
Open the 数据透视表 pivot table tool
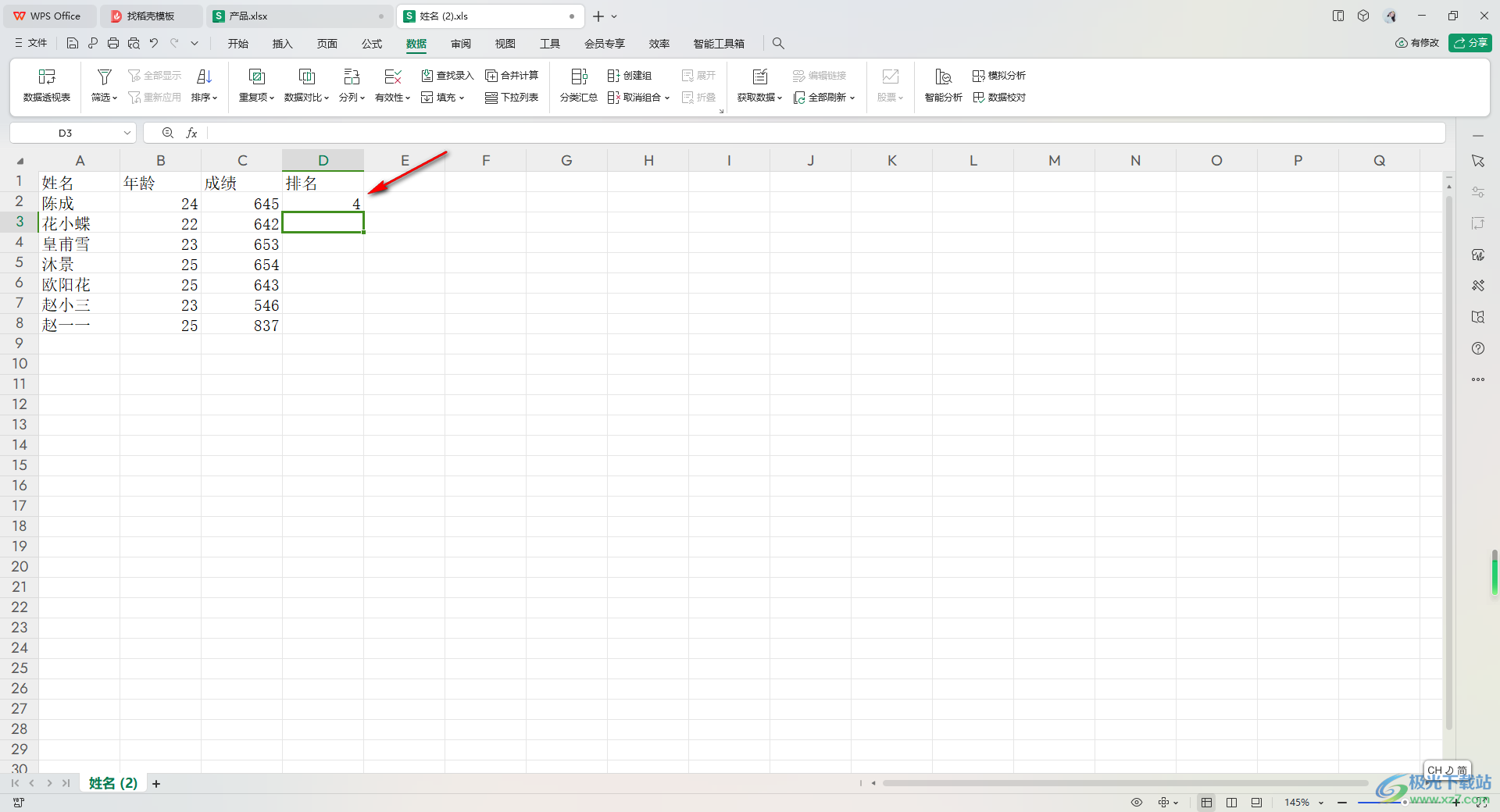click(47, 85)
